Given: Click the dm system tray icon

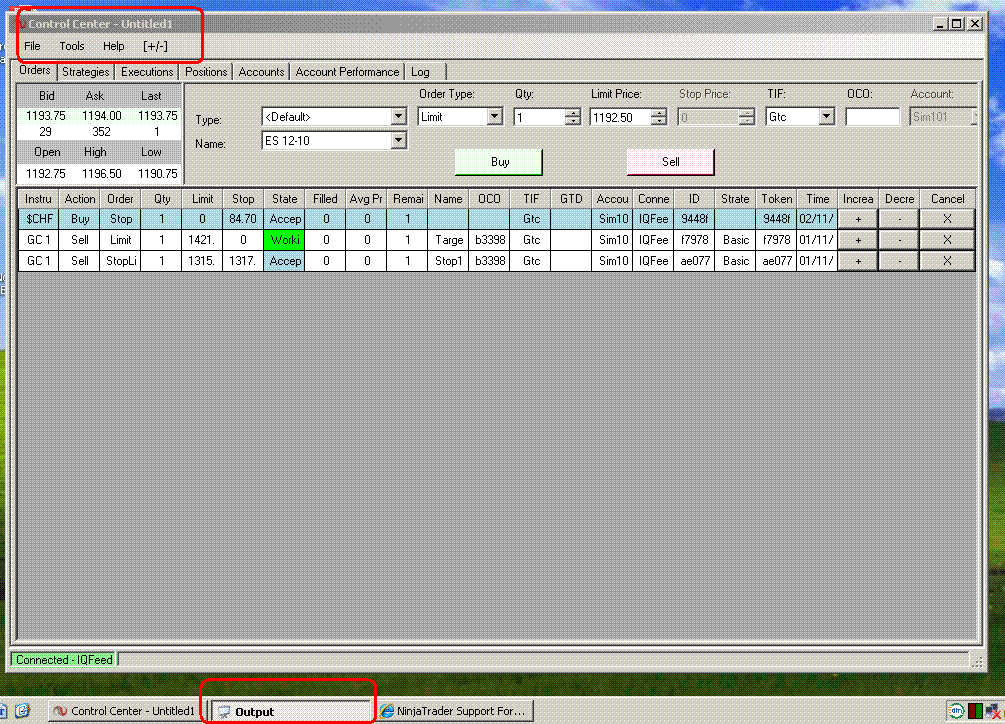Looking at the screenshot, I should pyautogui.click(x=956, y=711).
